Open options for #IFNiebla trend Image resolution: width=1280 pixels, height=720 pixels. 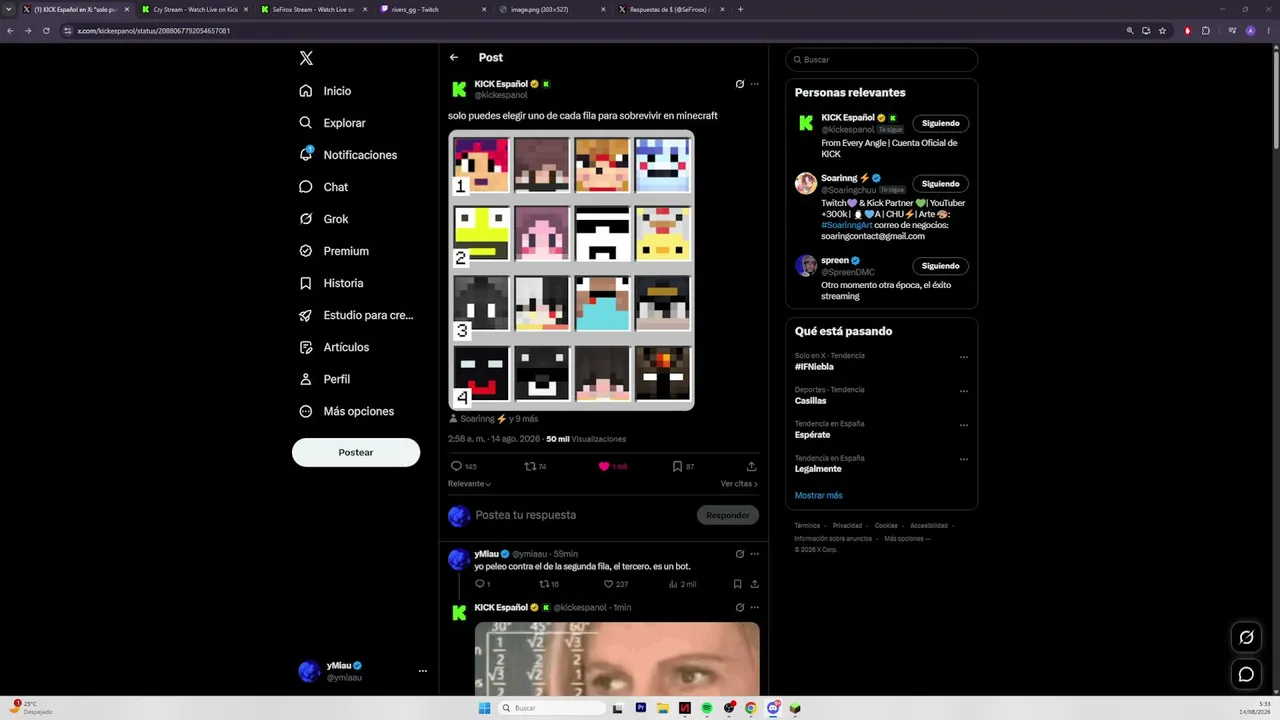(964, 357)
